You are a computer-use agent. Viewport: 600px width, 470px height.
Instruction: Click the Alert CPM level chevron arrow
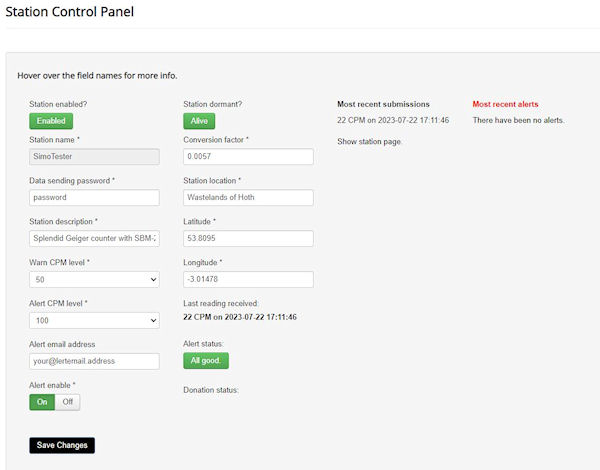click(153, 320)
